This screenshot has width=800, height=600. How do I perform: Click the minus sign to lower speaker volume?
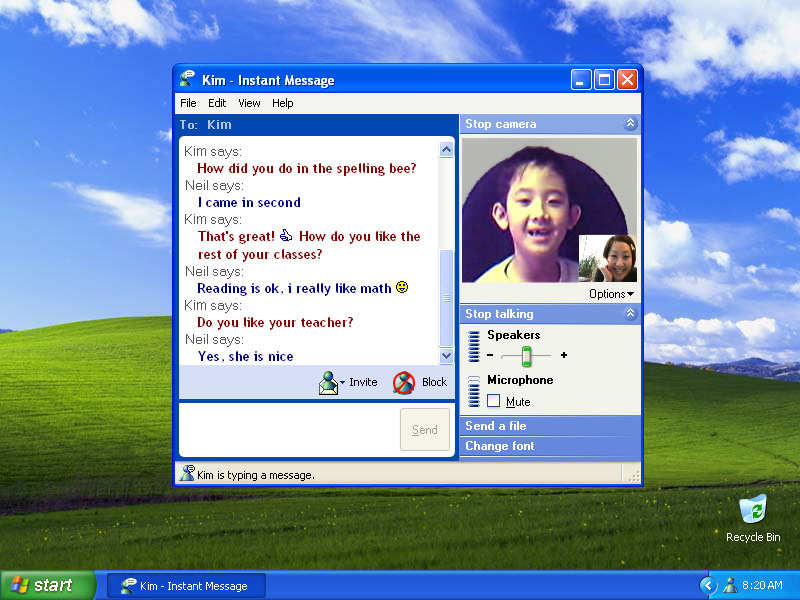point(490,355)
